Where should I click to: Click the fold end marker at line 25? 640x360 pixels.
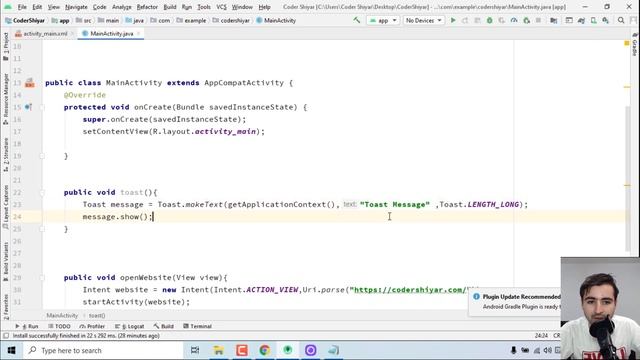click(42, 229)
